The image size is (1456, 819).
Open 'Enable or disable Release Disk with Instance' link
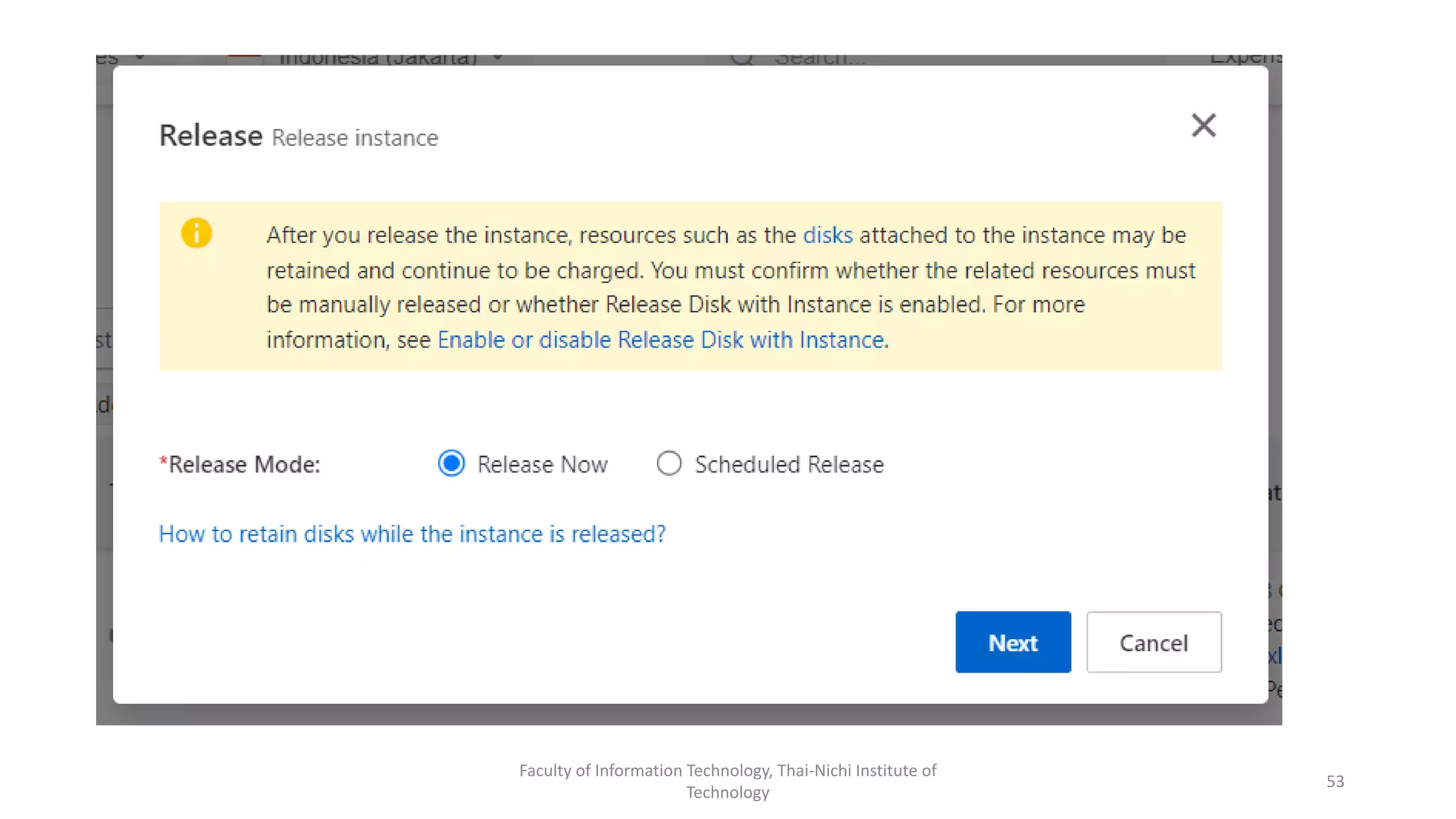coord(660,340)
